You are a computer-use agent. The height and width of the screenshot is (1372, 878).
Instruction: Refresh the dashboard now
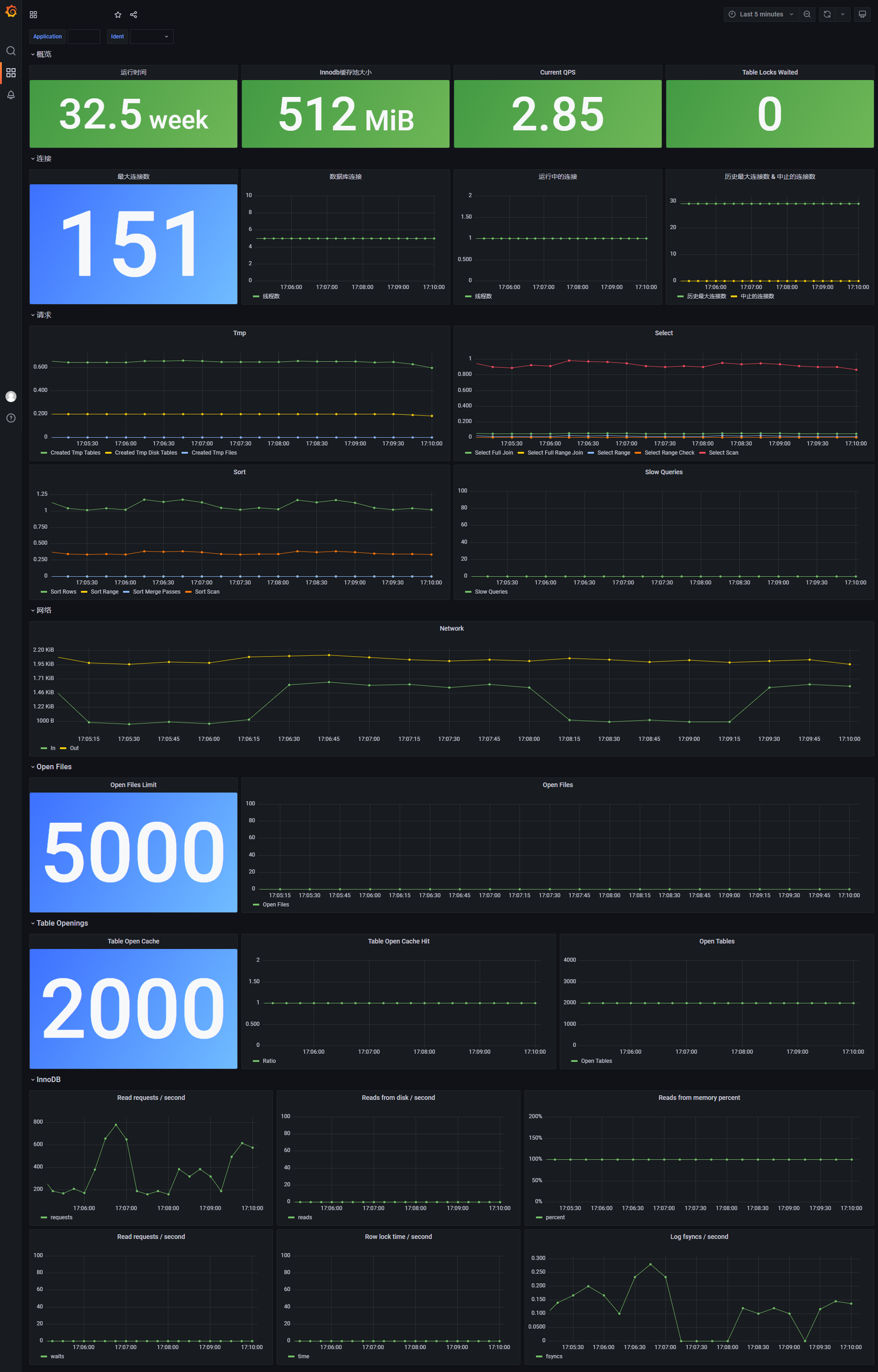(x=827, y=14)
